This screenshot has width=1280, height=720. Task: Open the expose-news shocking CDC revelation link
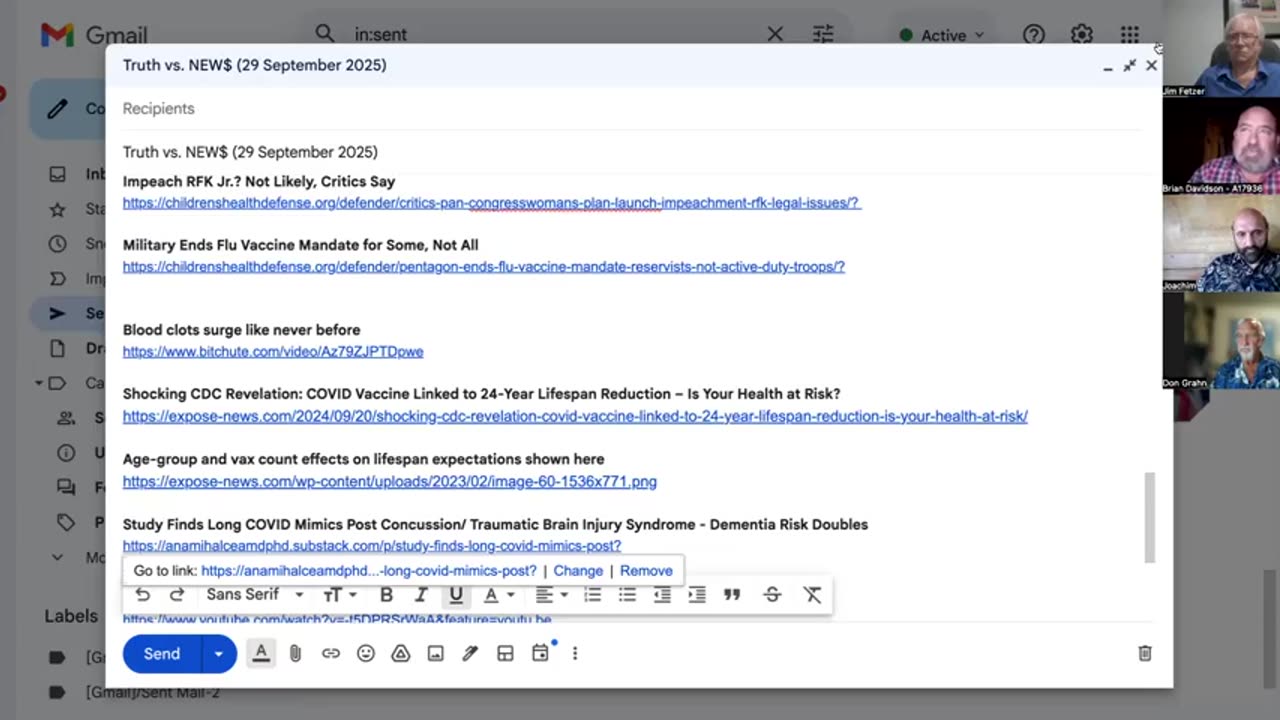pos(575,416)
